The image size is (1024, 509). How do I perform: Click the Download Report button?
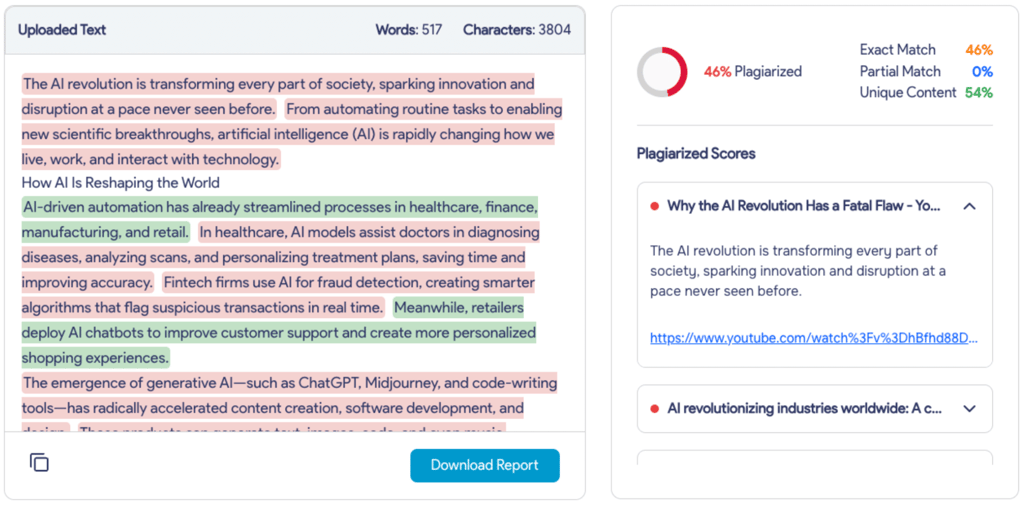(x=485, y=465)
